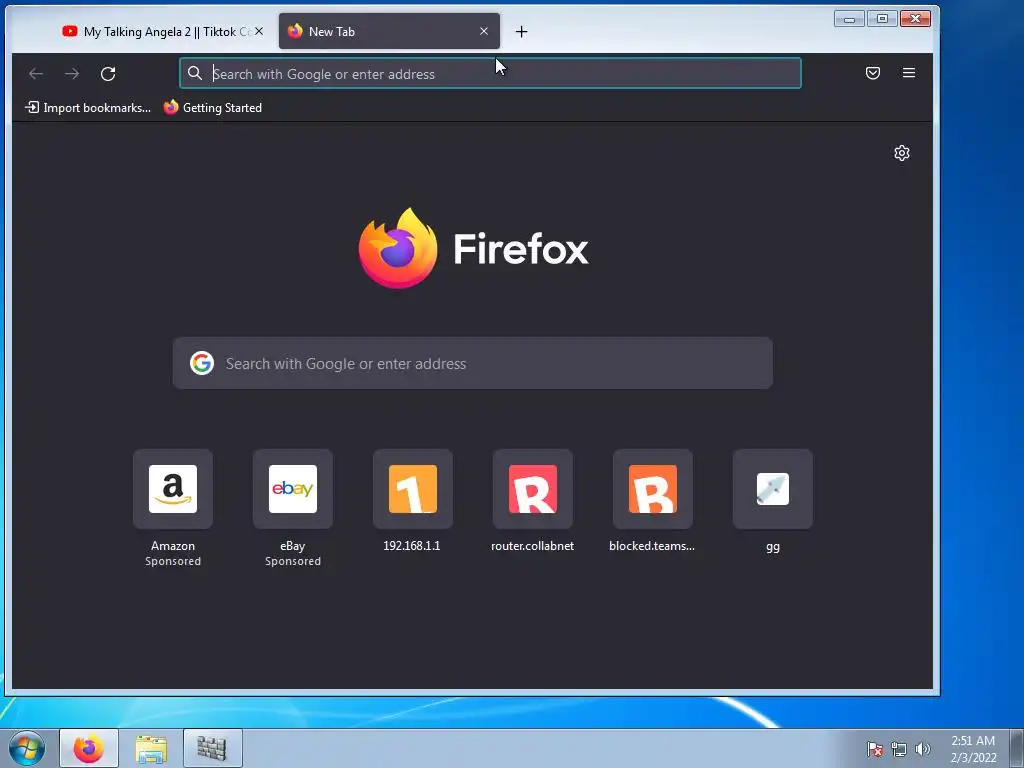Open Import bookmarks bookmark item
The image size is (1024, 768).
coord(88,108)
